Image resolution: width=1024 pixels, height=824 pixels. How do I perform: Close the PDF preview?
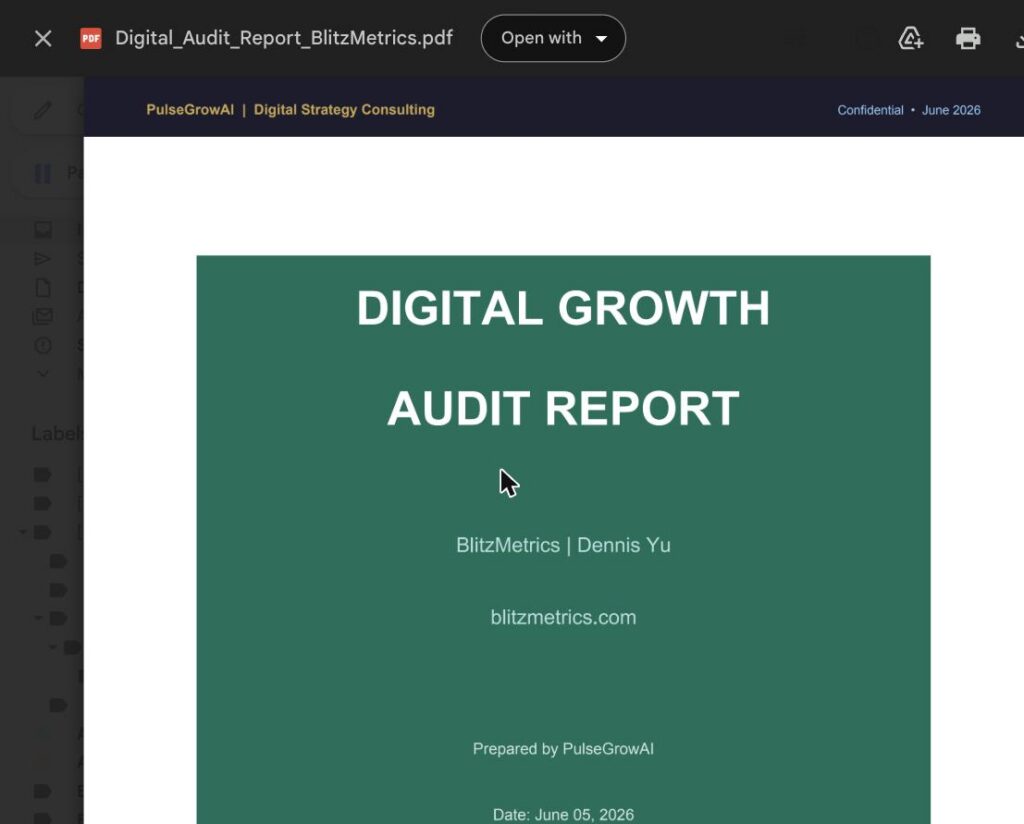tap(43, 39)
